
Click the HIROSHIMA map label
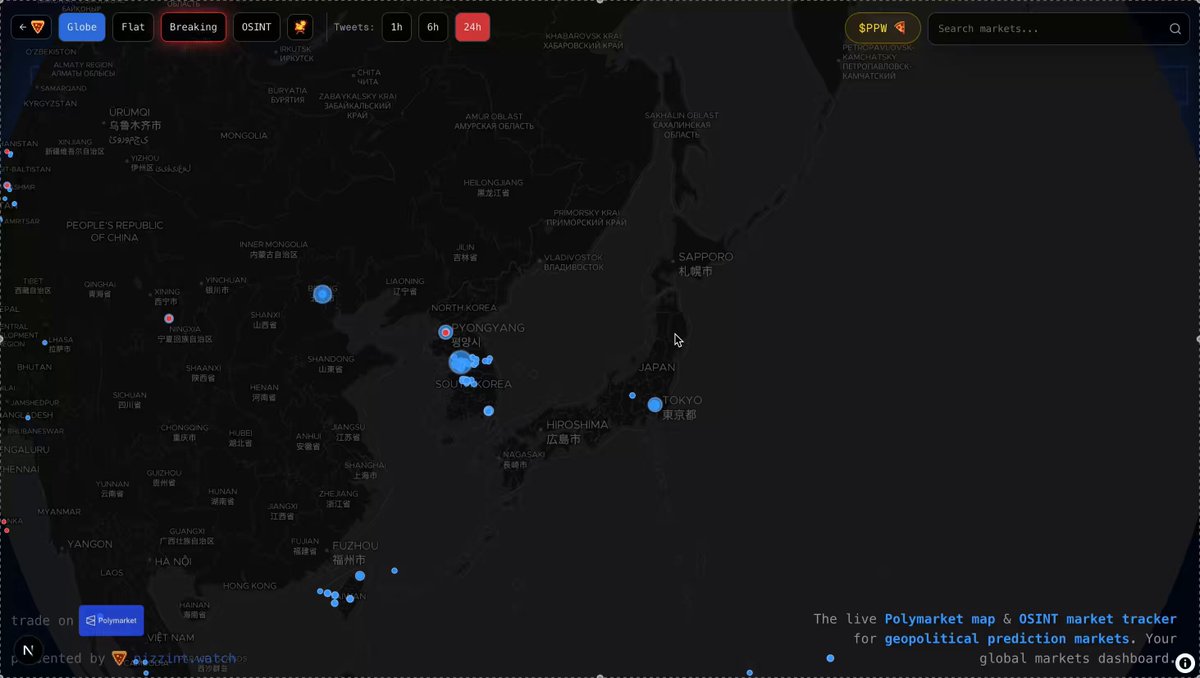click(577, 425)
